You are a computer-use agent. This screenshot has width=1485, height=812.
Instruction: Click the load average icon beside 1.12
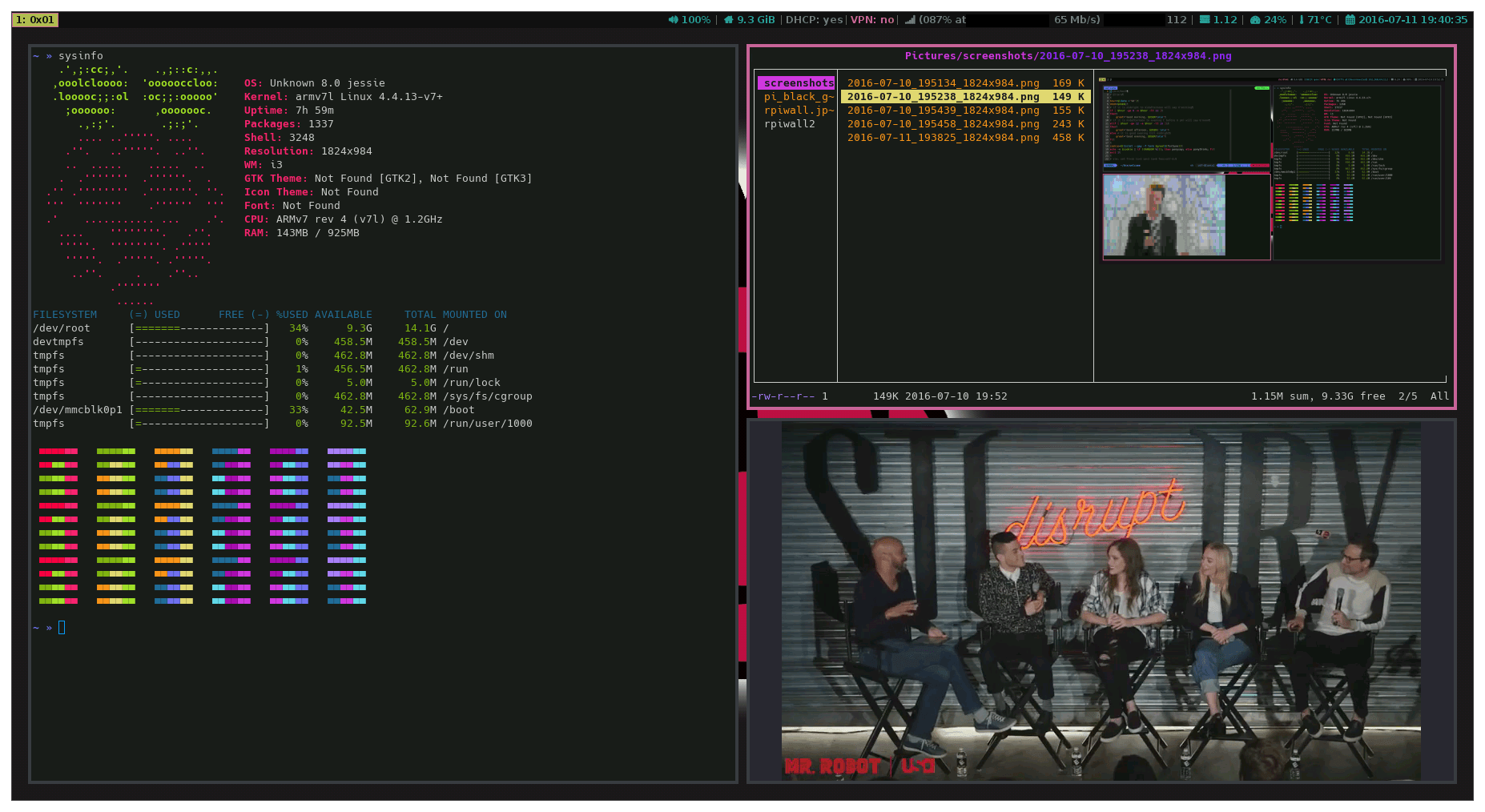(1205, 20)
